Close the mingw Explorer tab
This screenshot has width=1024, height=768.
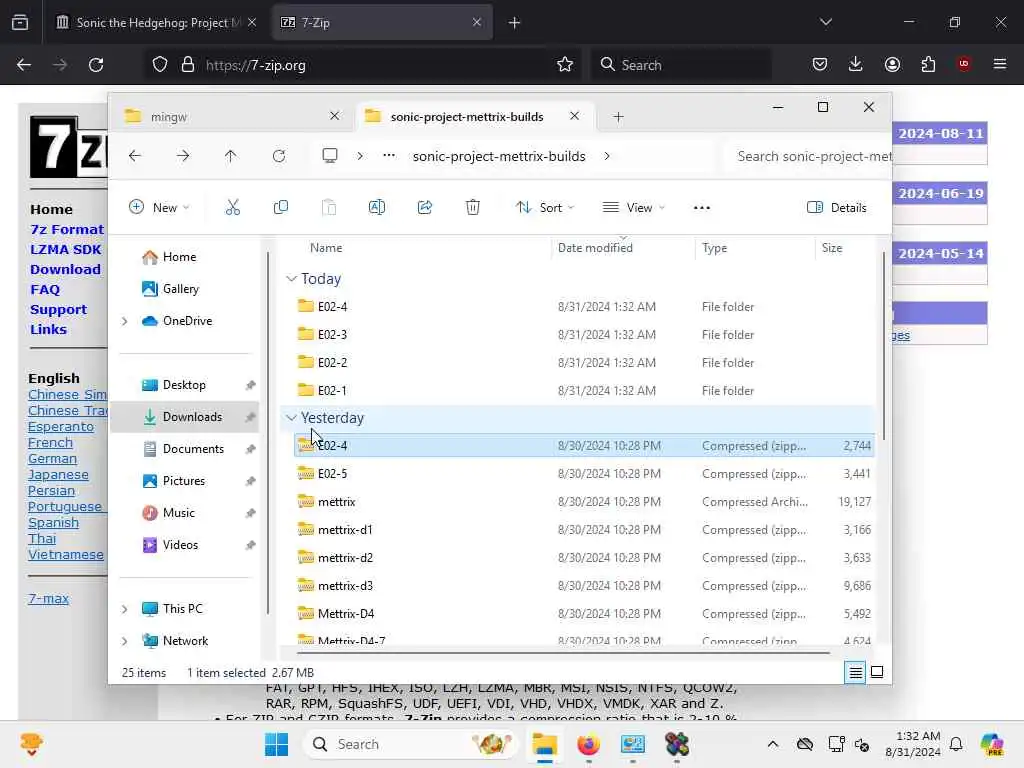click(334, 116)
